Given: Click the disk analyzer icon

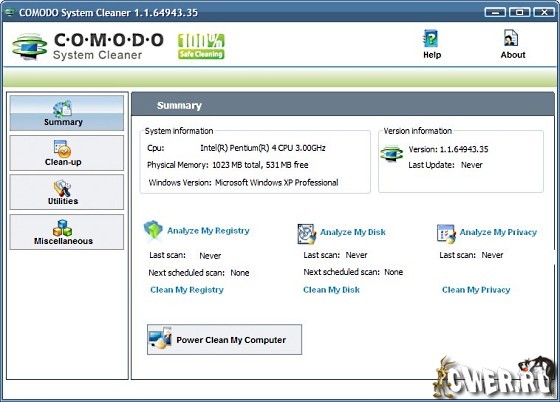Looking at the screenshot, I should pos(307,234).
